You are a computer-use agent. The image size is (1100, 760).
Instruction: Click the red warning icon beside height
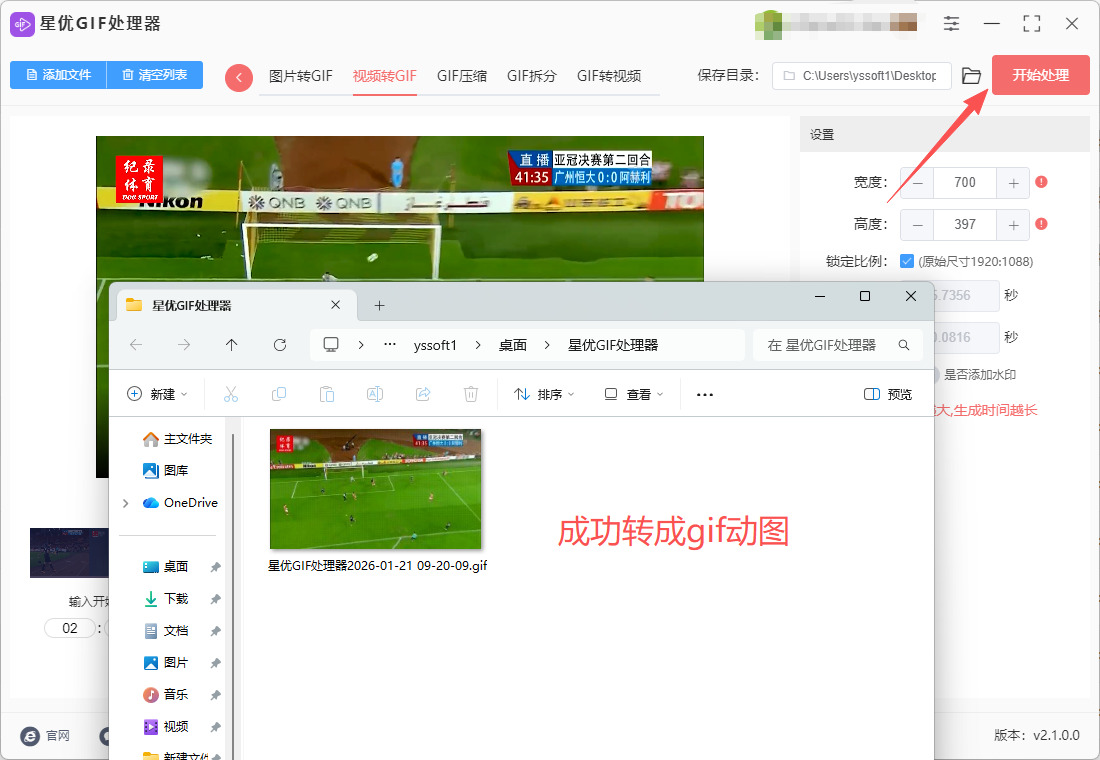pos(1041,224)
